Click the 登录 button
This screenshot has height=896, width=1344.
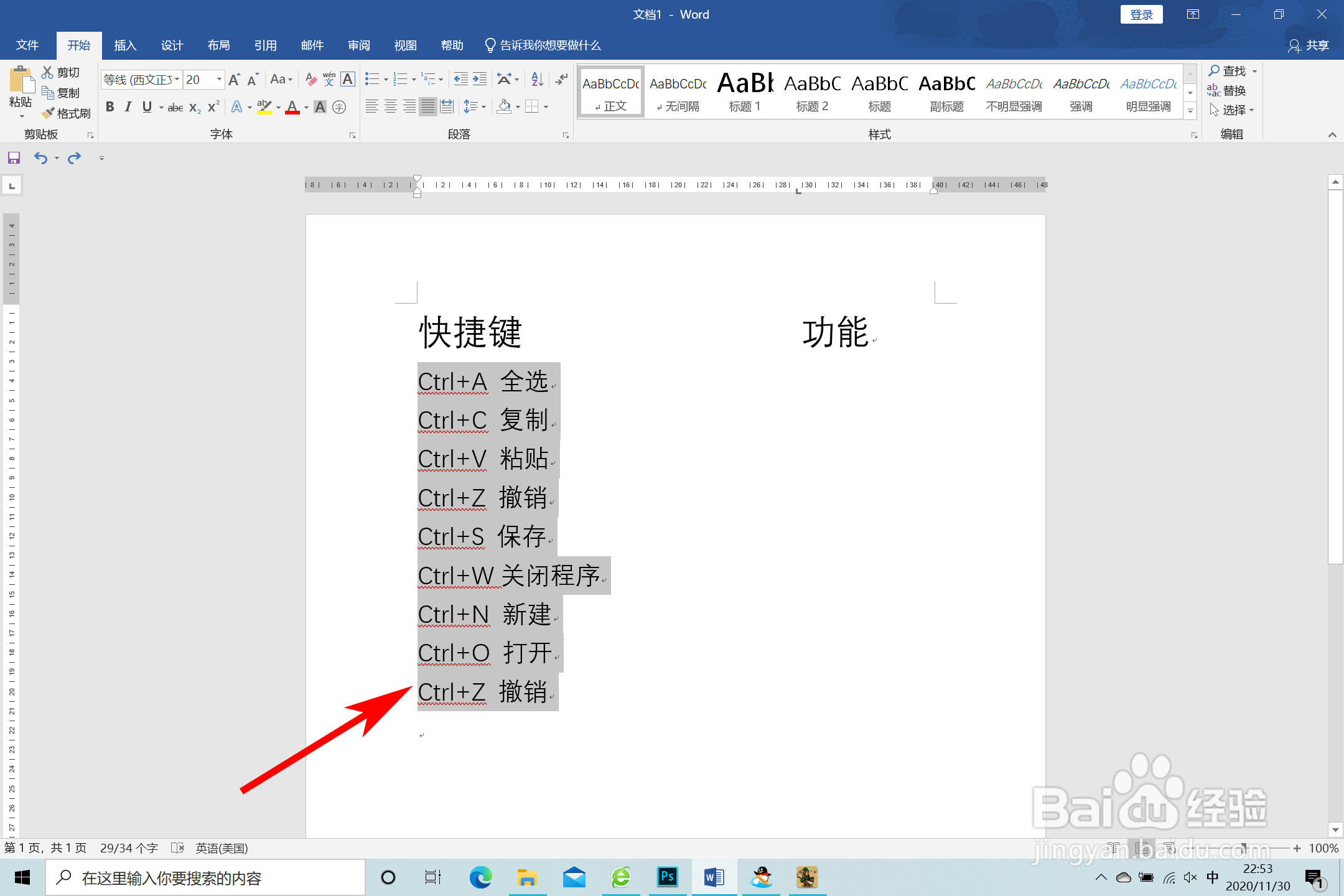tap(1142, 14)
